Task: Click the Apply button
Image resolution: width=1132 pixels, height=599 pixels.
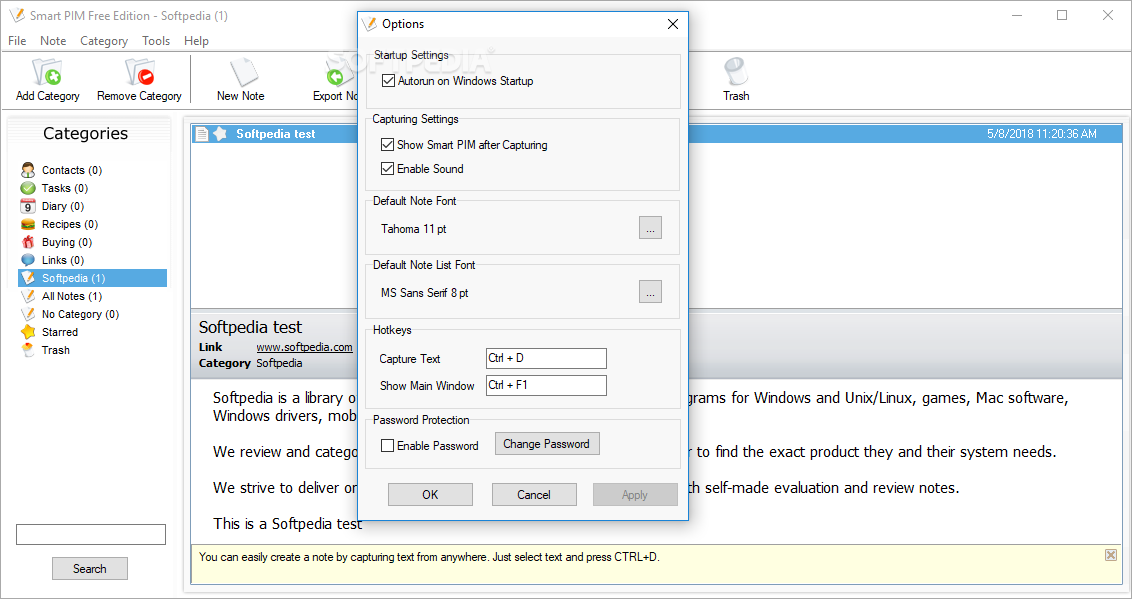Action: (x=635, y=494)
